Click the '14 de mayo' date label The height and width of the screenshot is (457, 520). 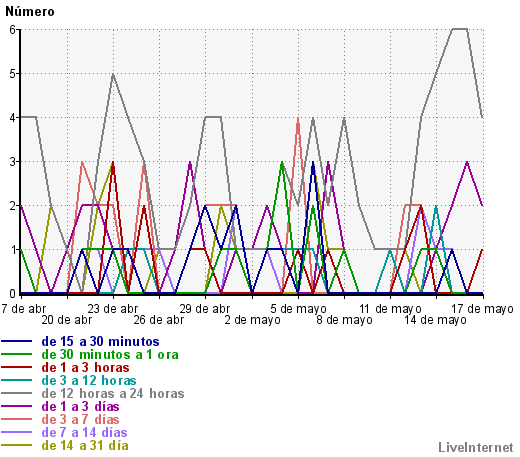click(x=435, y=320)
